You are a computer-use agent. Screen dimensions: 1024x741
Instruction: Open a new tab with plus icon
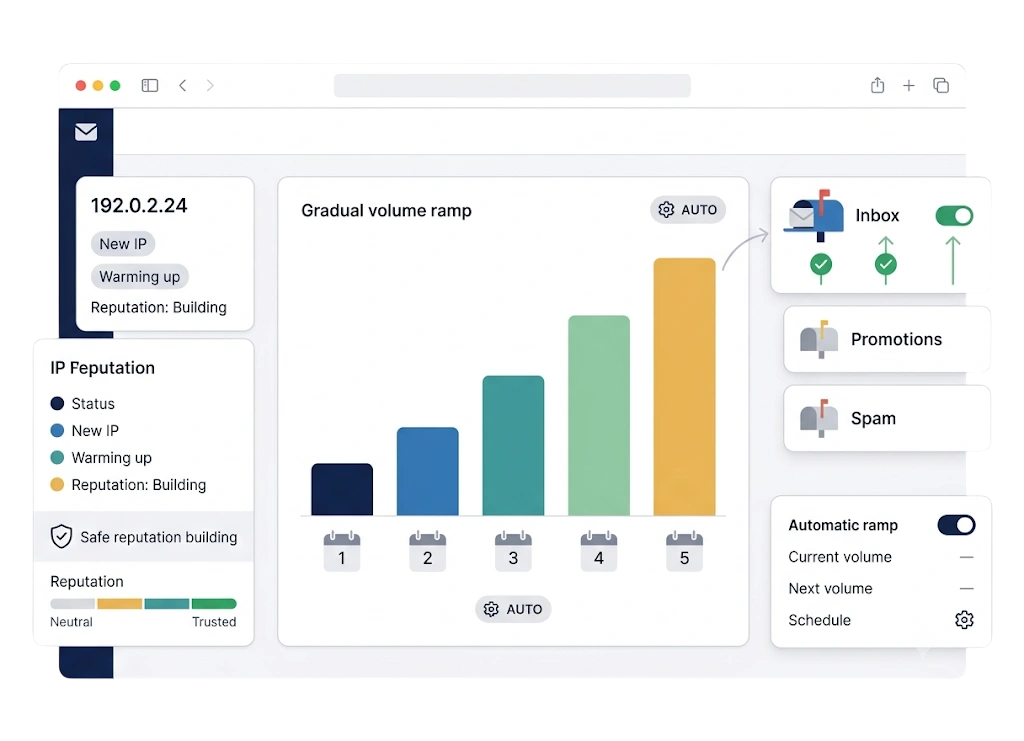coord(908,86)
